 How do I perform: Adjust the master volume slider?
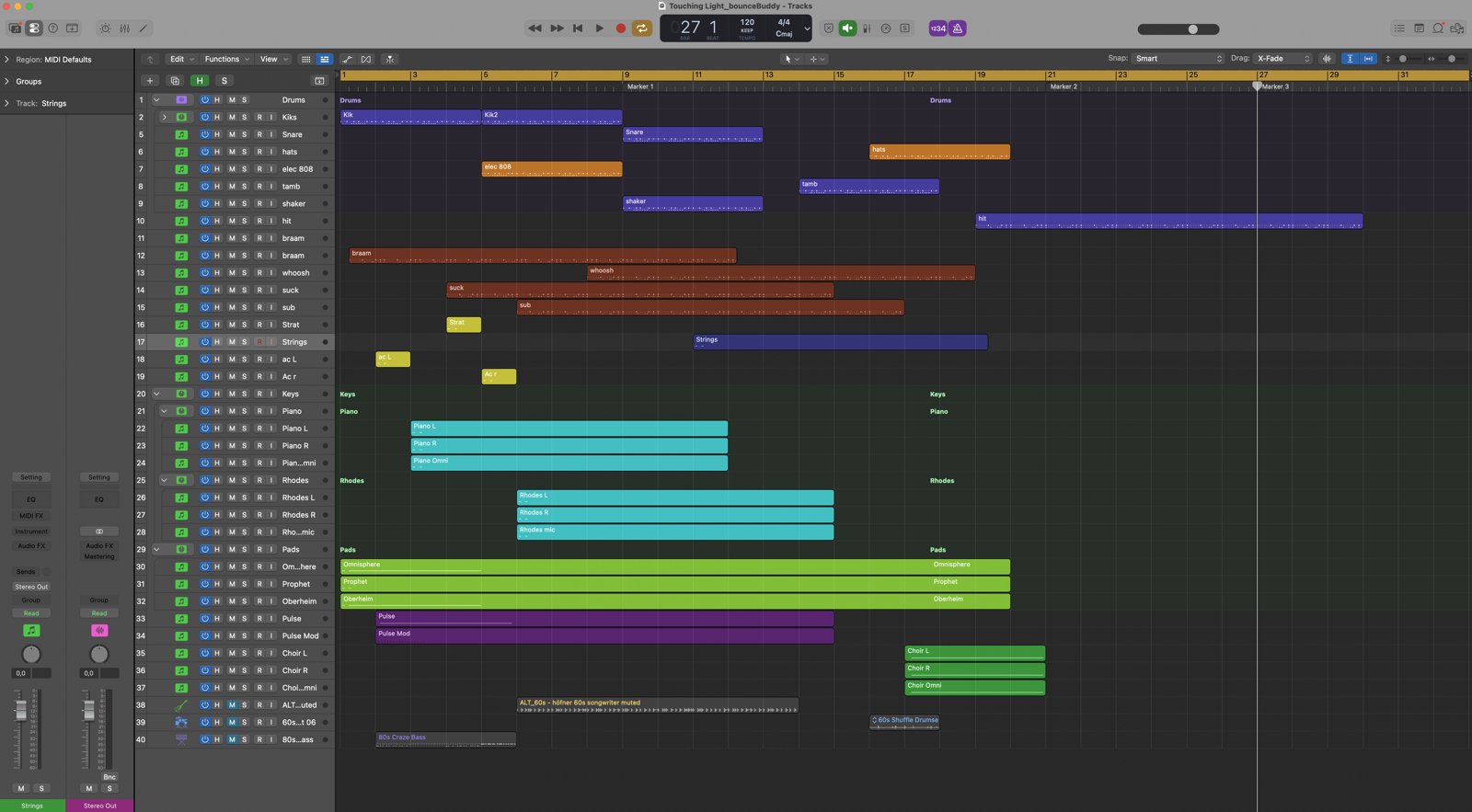click(x=1179, y=29)
